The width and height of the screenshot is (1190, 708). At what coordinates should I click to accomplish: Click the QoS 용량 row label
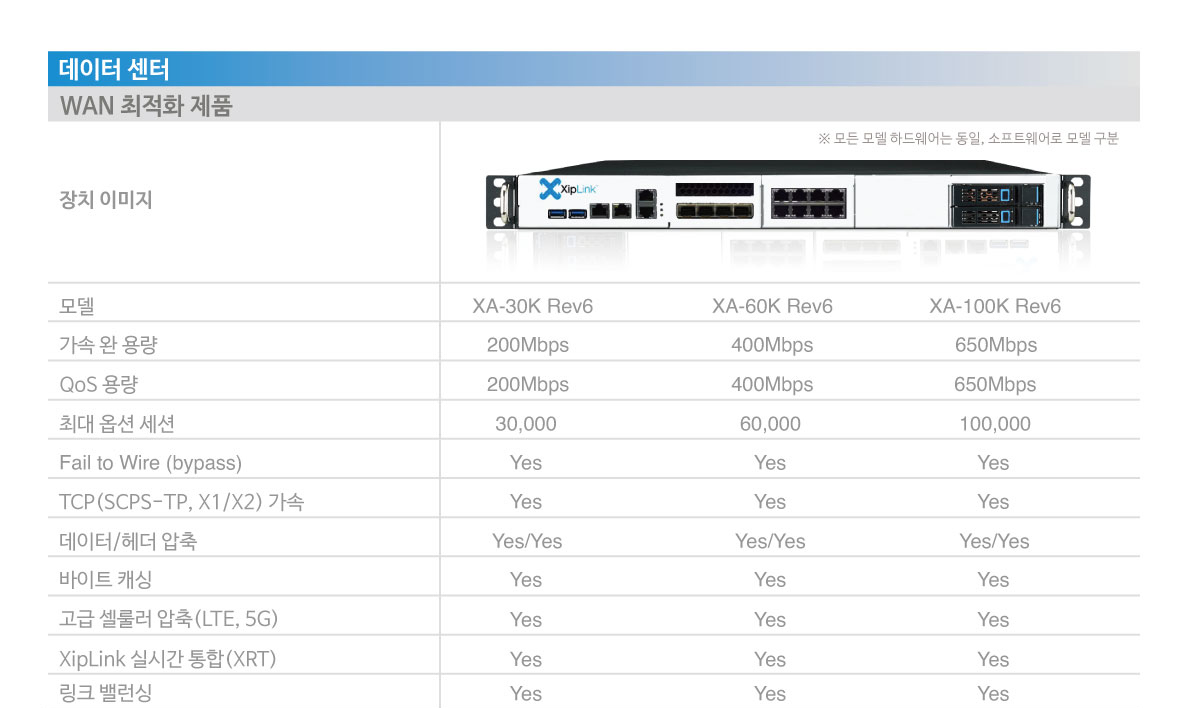coord(99,384)
